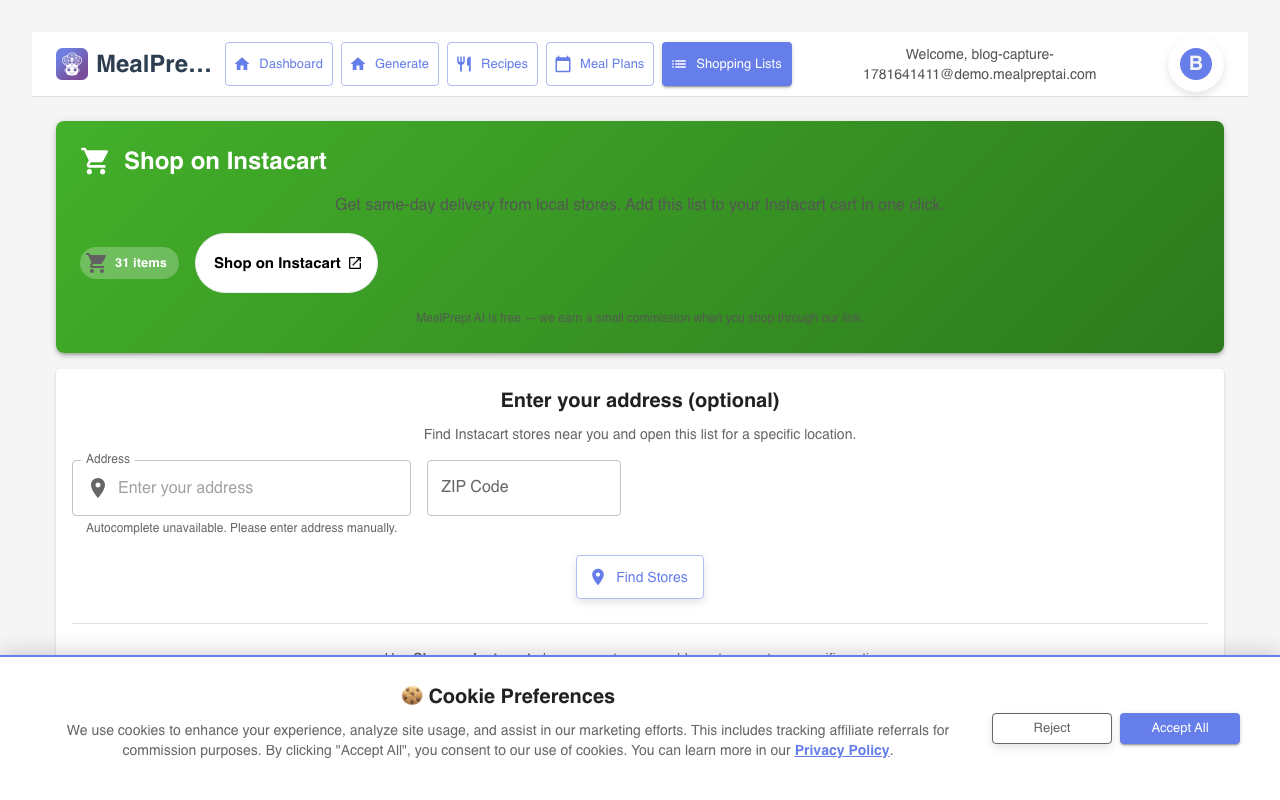This screenshot has height=800, width=1280.
Task: Click 'Autocomplete unavailable' helper text
Action: [x=241, y=528]
